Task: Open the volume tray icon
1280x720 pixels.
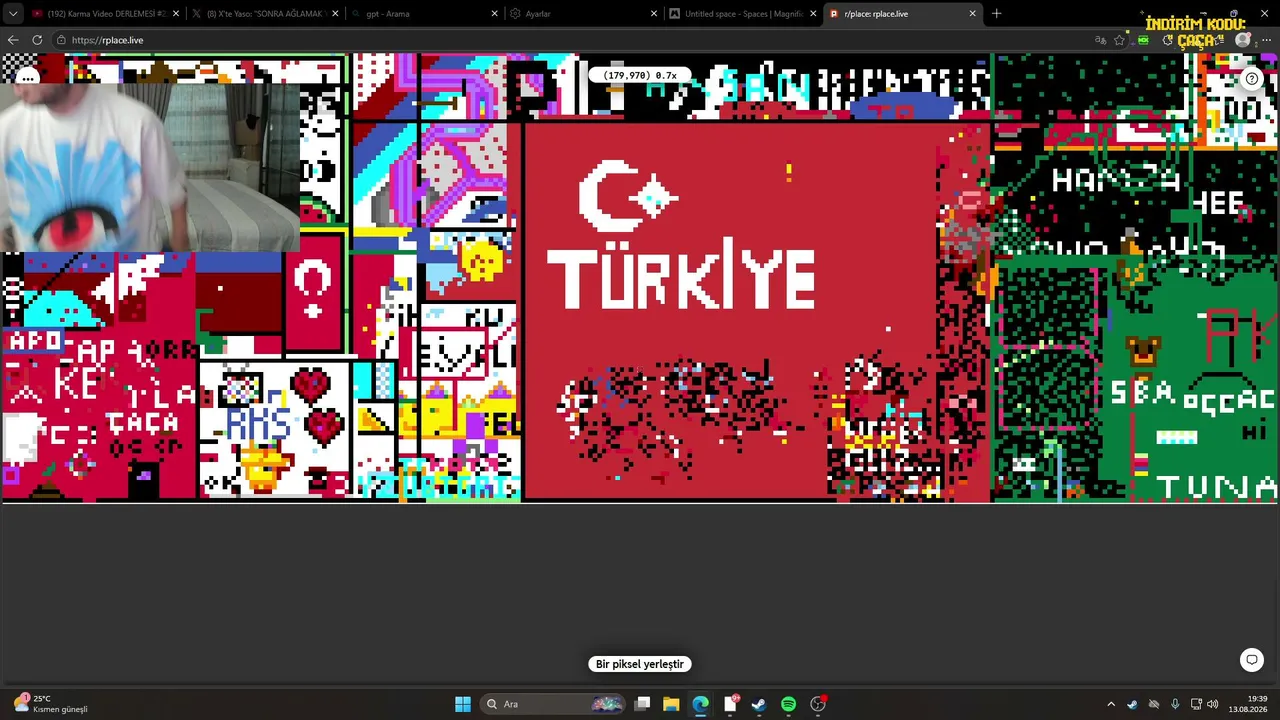Action: click(1213, 704)
